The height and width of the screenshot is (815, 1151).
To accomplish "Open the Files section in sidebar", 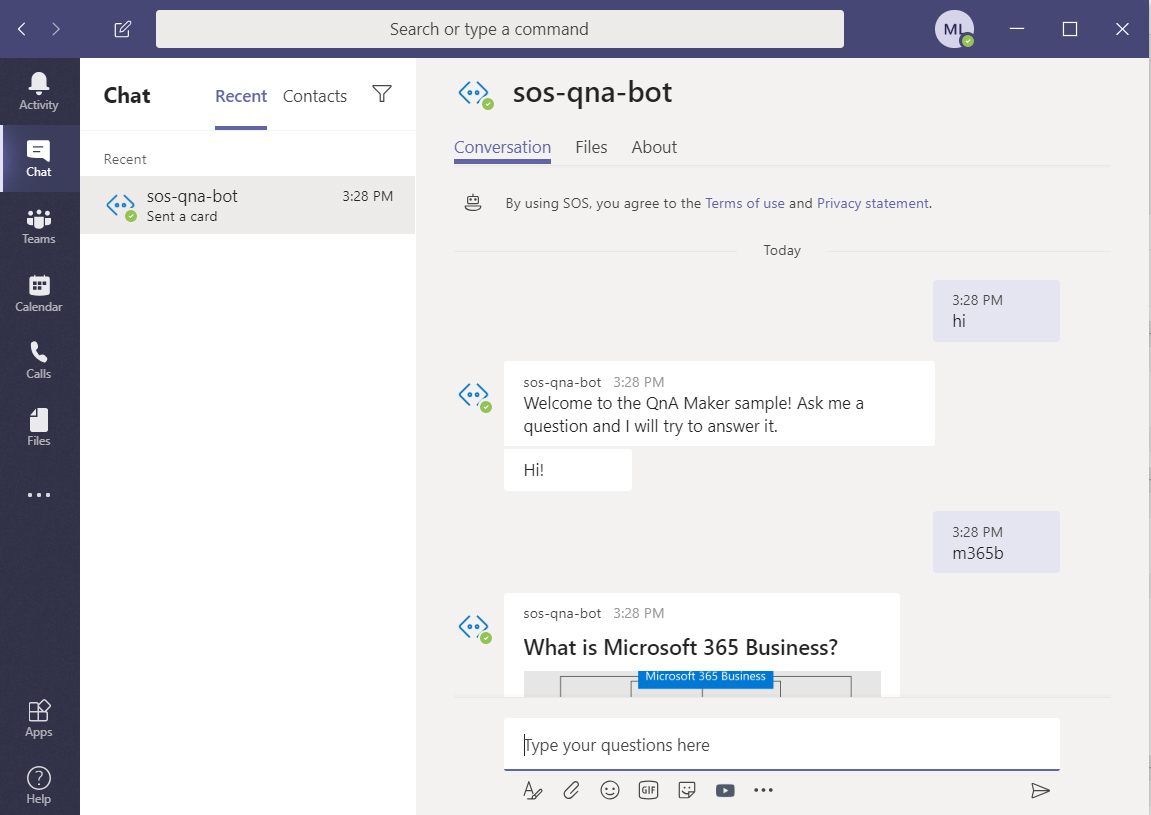I will pos(39,427).
